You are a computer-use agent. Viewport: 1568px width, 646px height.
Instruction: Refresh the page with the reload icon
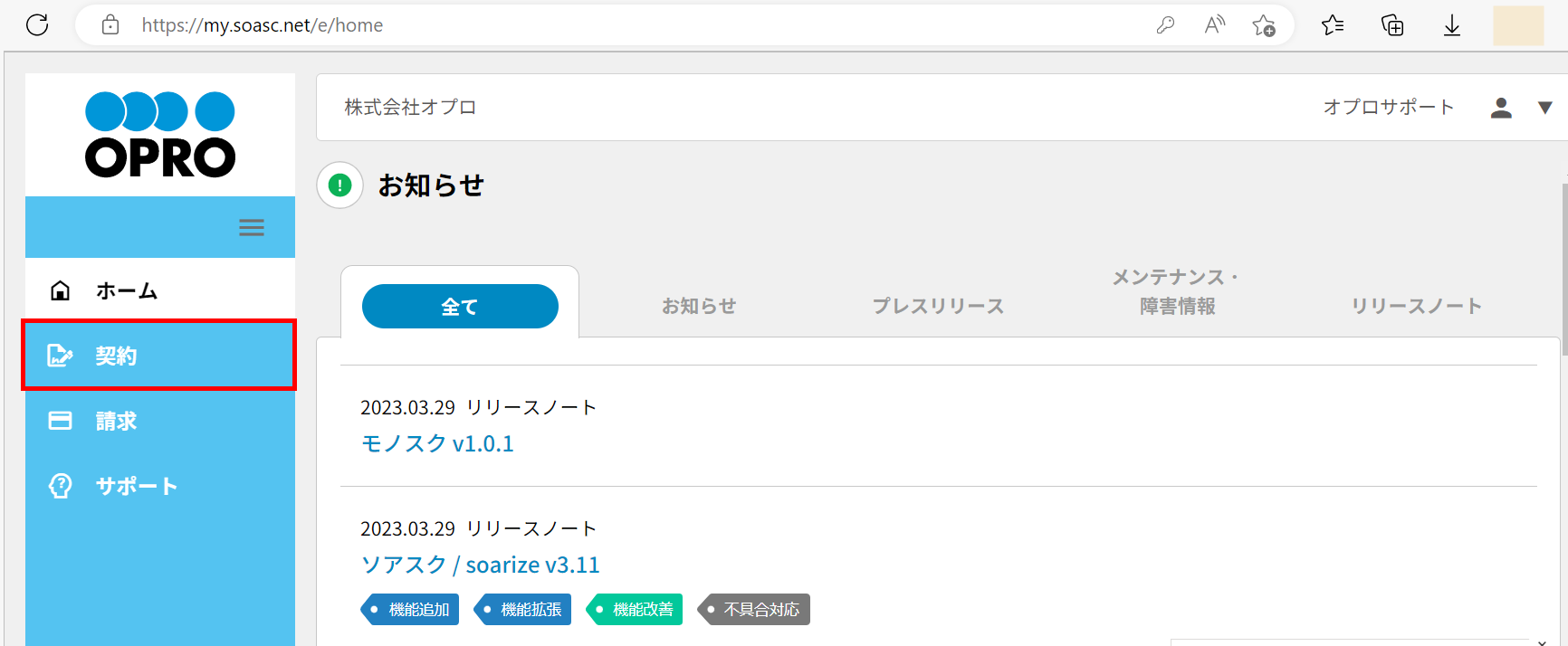tap(37, 25)
